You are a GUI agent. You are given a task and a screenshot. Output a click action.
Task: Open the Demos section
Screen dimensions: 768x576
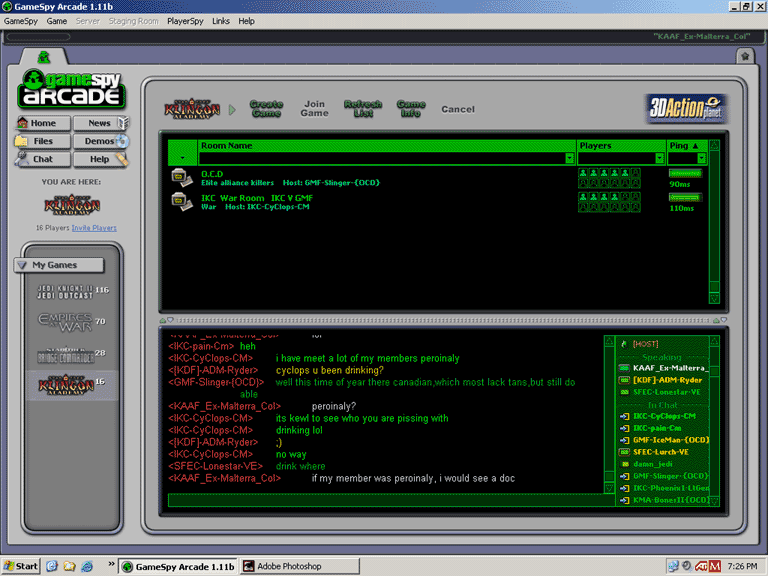[100, 141]
